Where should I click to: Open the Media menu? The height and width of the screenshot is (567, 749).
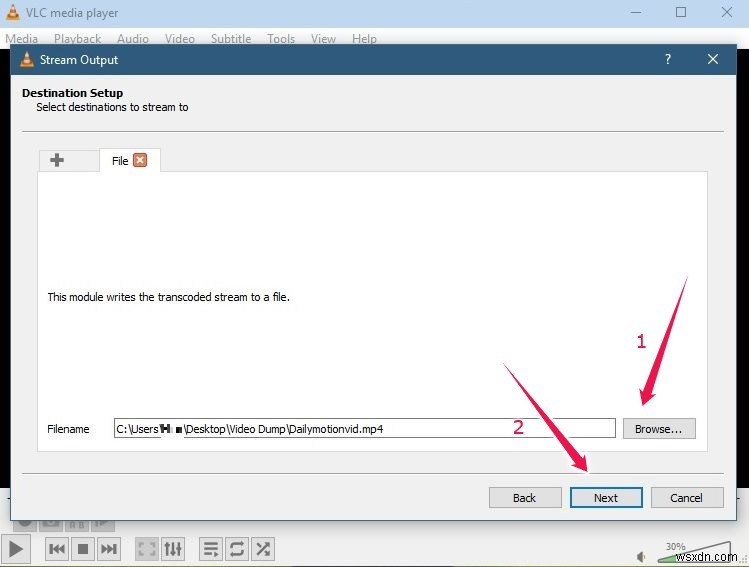[21, 39]
